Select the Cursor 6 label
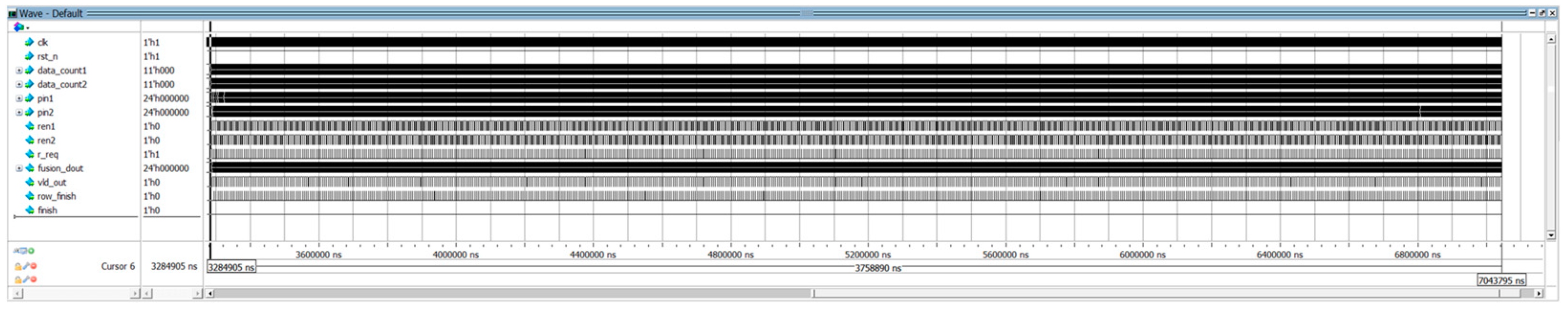The width and height of the screenshot is (1568, 311). click(x=118, y=267)
